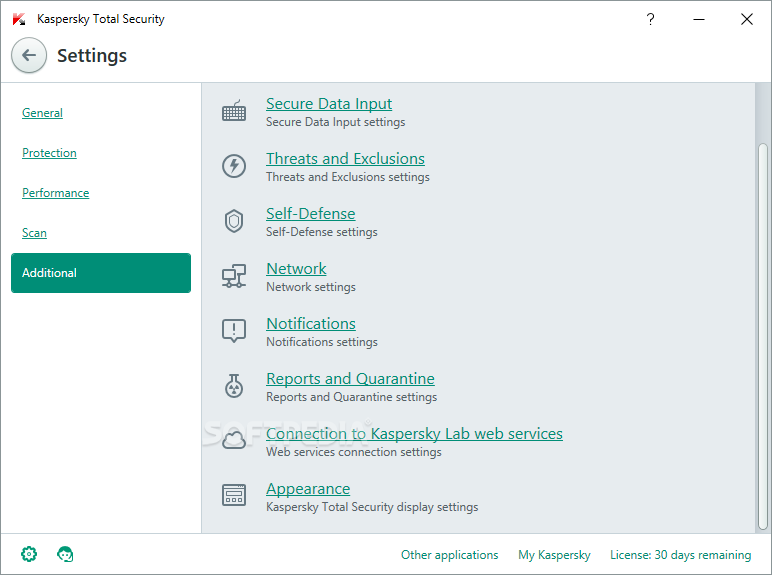Open the Secure Data Input link
772x575 pixels.
click(329, 104)
